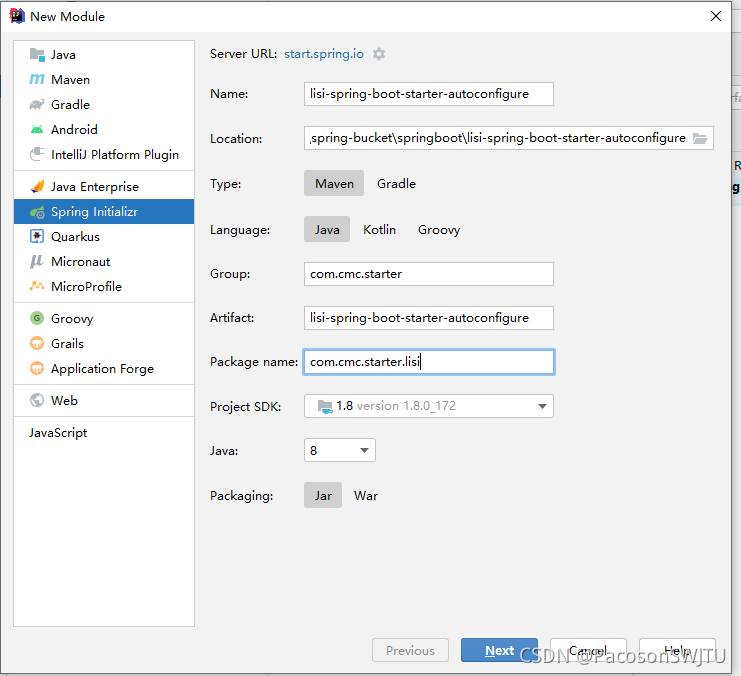This screenshot has width=741, height=676.
Task: Select Maven as project type
Action: pyautogui.click(x=334, y=183)
